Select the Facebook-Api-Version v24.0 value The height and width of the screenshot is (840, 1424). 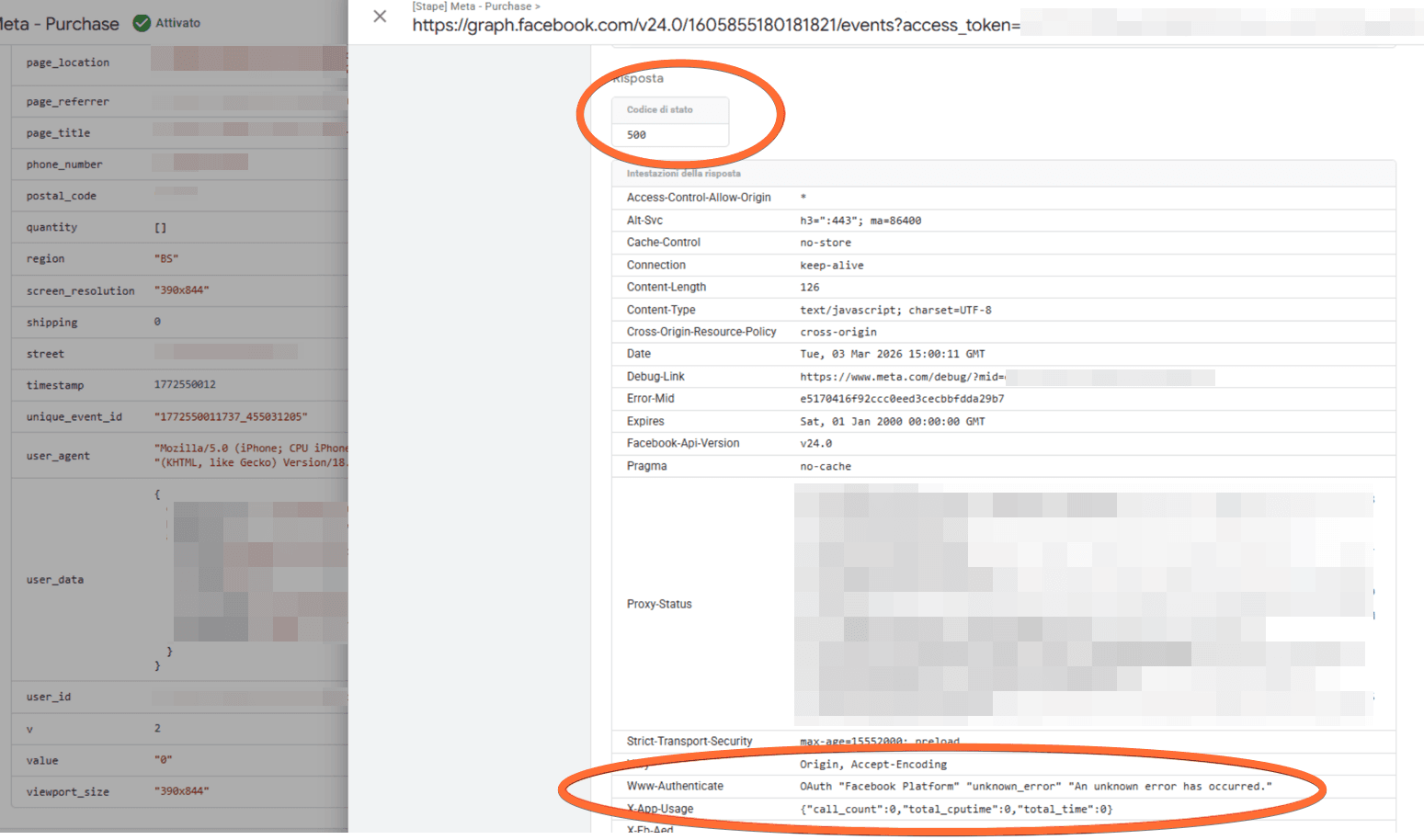(815, 443)
